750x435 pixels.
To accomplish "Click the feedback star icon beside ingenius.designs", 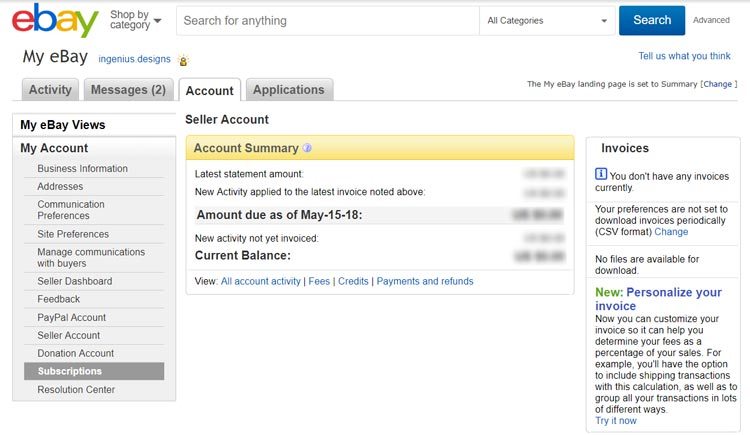I will (183, 61).
